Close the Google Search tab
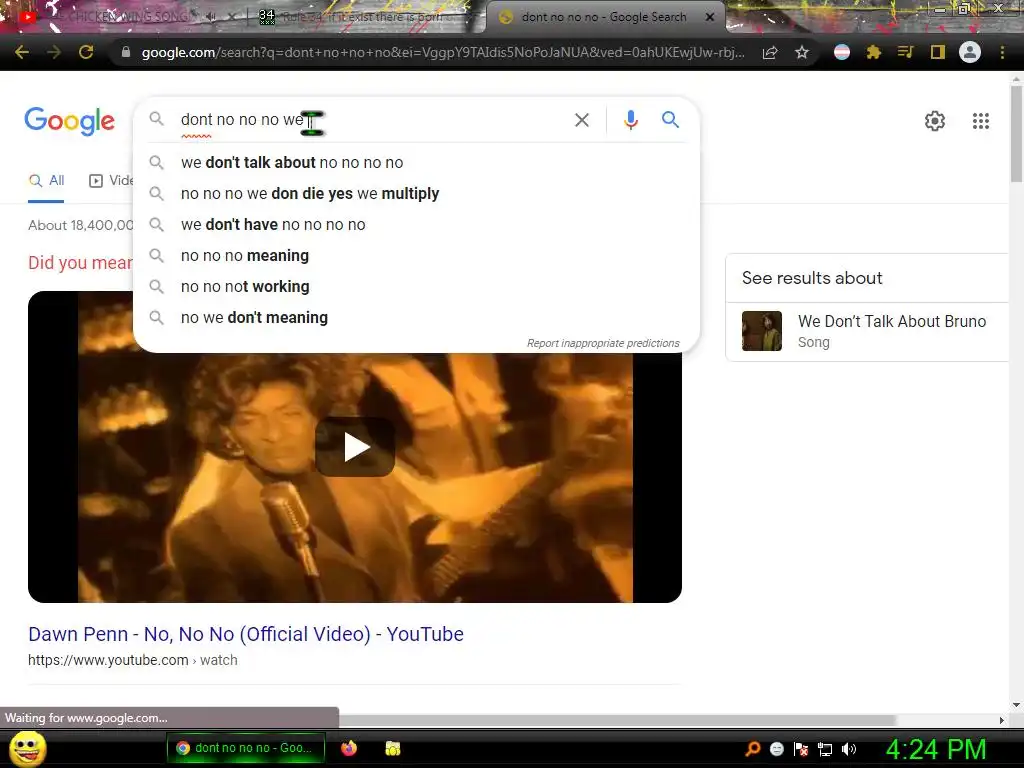 [710, 18]
